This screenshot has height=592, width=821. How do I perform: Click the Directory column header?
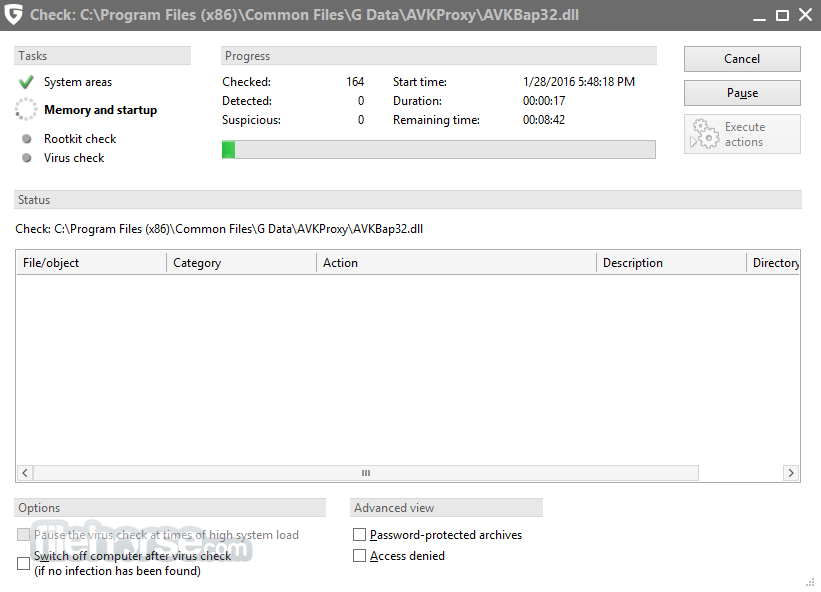(773, 263)
